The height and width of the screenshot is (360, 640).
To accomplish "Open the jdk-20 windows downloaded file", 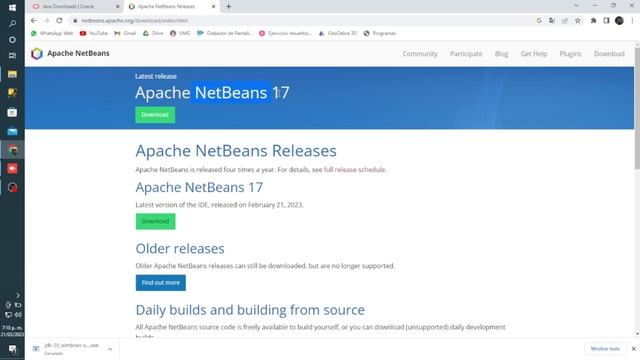I will coord(70,349).
